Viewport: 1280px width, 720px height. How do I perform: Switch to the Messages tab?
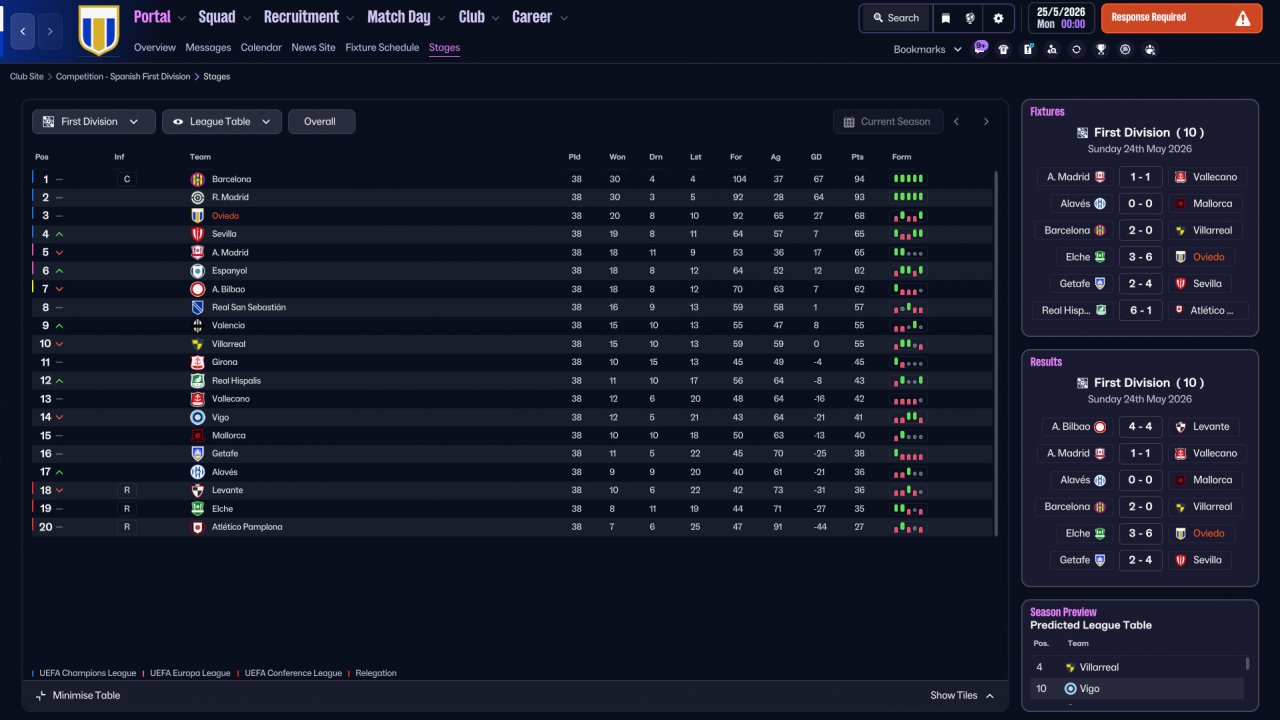click(x=208, y=48)
